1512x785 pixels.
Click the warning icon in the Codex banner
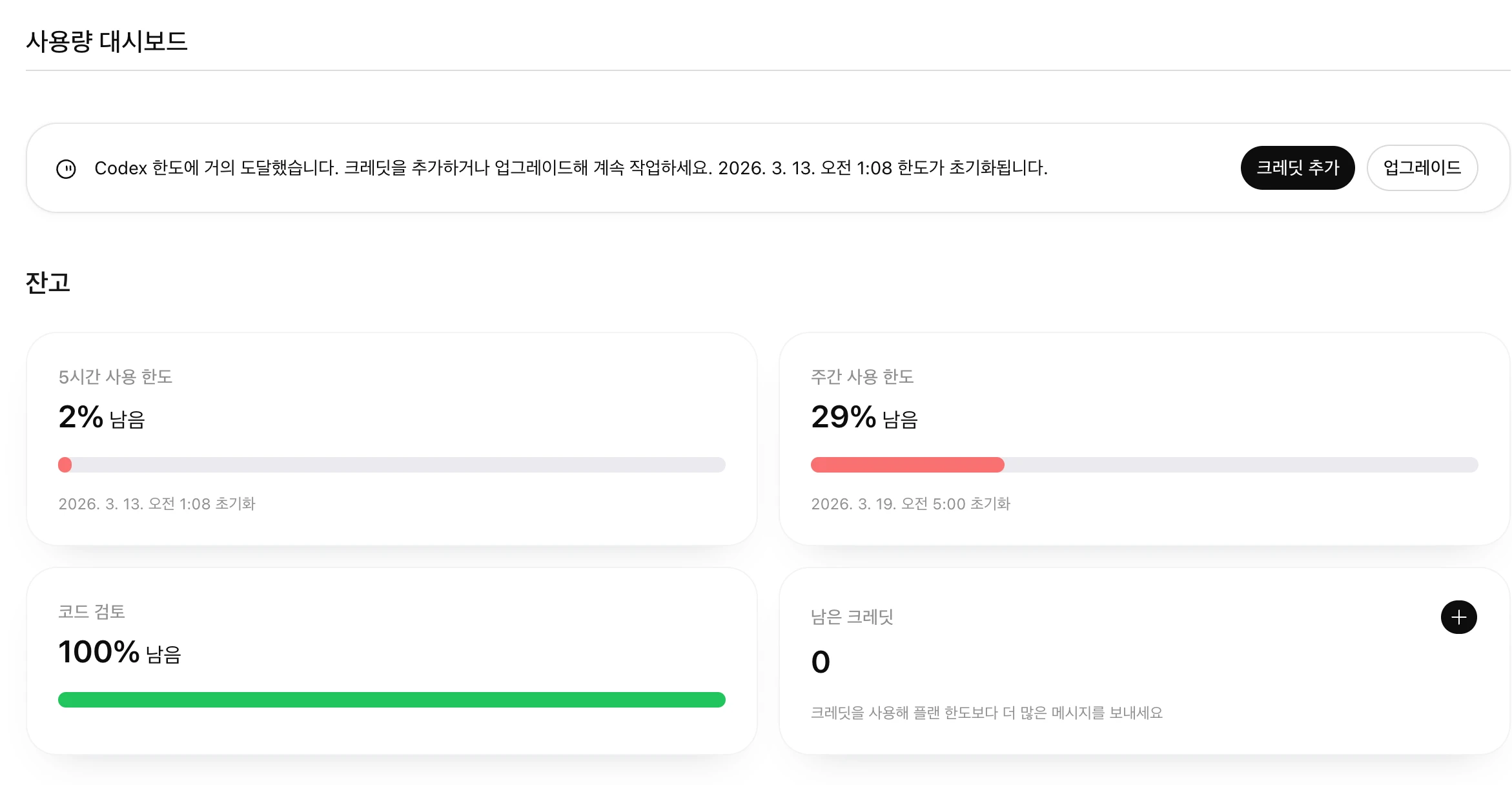[x=66, y=168]
